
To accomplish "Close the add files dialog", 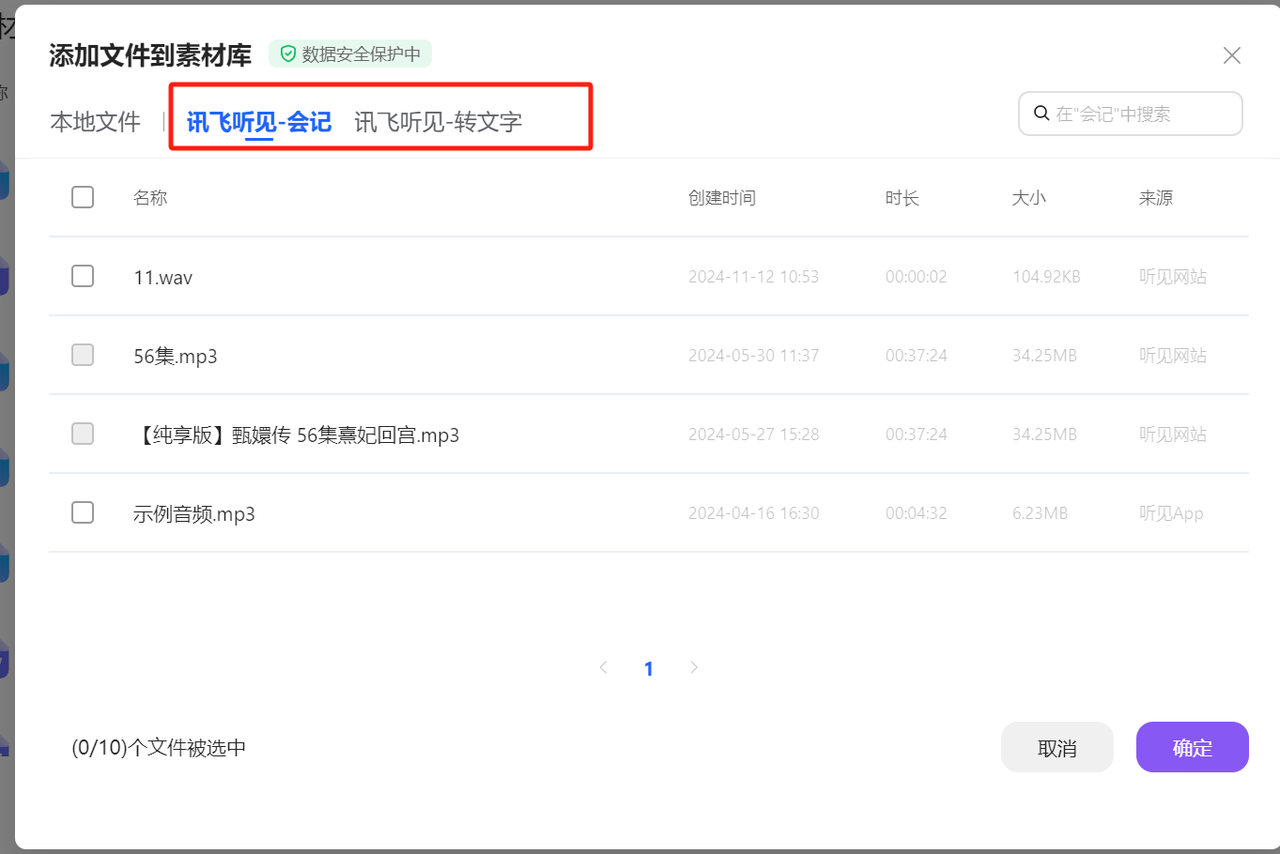I will (1232, 55).
